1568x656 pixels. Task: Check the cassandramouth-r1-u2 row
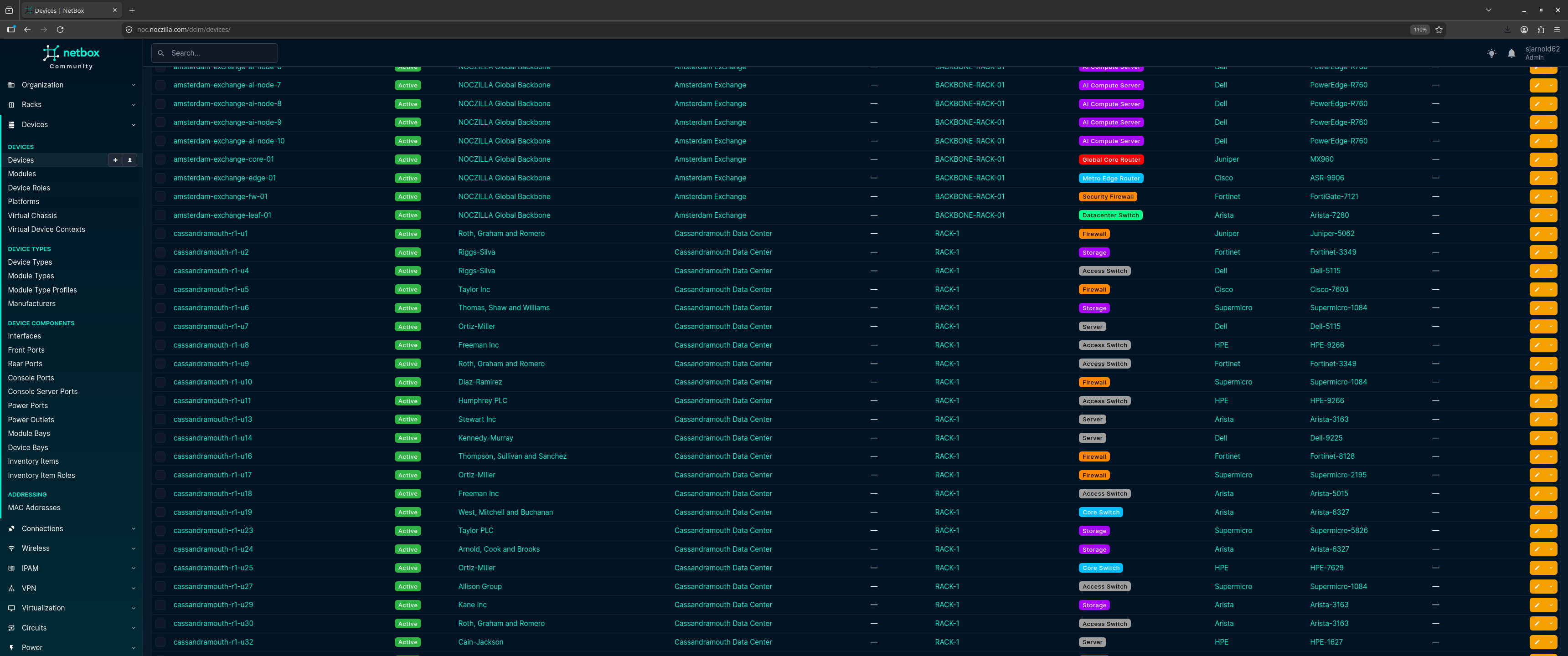click(x=161, y=252)
